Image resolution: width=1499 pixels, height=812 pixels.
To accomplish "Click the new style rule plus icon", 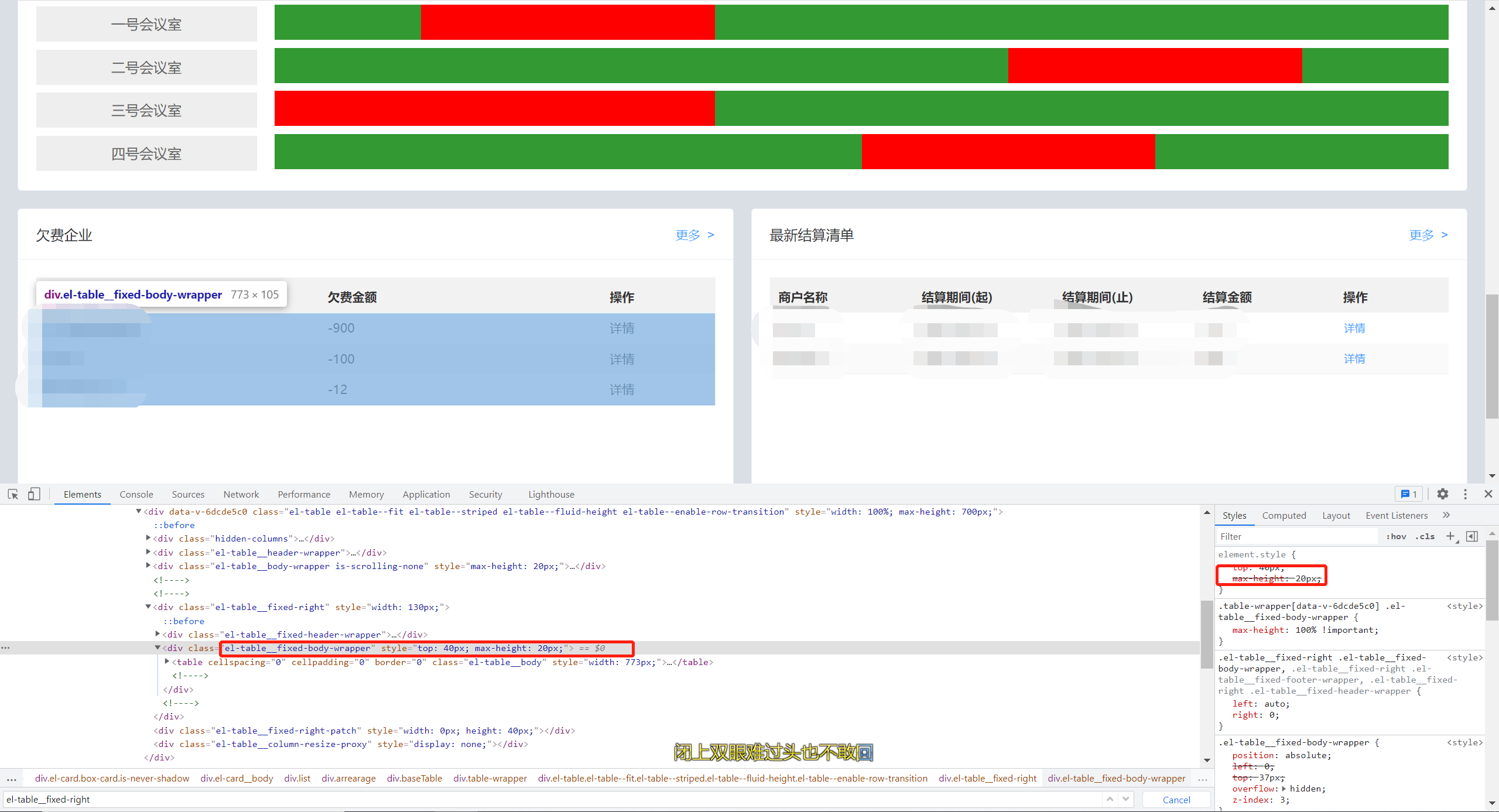I will coord(1451,536).
